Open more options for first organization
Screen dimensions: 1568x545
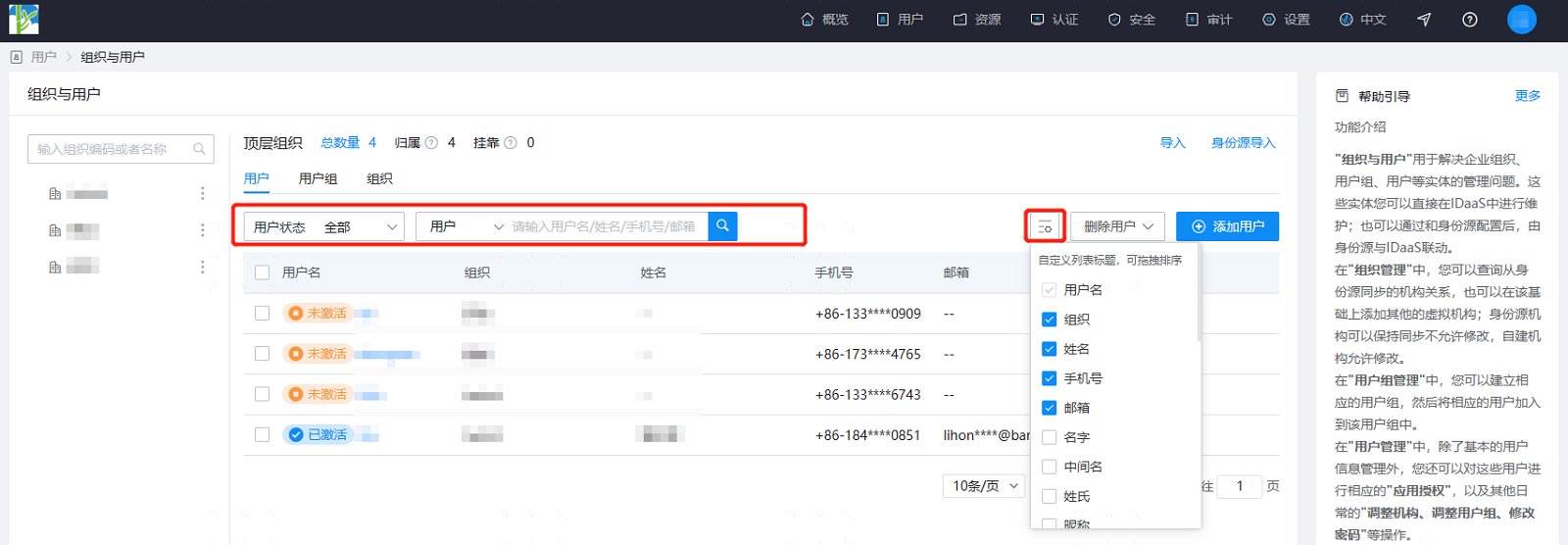[203, 194]
